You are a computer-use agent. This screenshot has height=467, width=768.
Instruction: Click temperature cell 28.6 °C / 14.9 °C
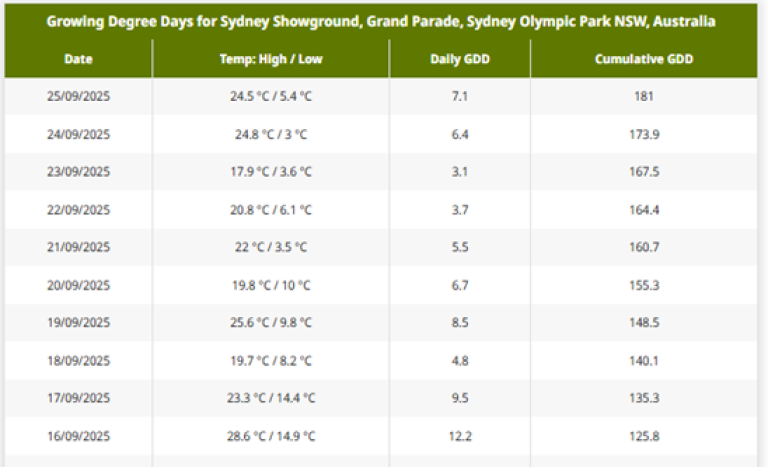click(x=271, y=436)
